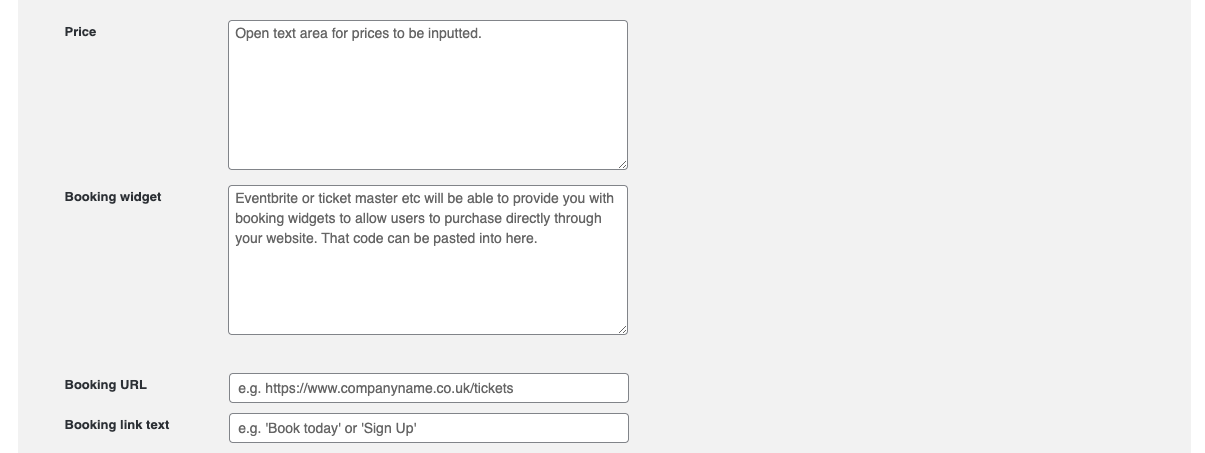Click the Booking URL label
This screenshot has width=1205, height=453.
tap(106, 385)
